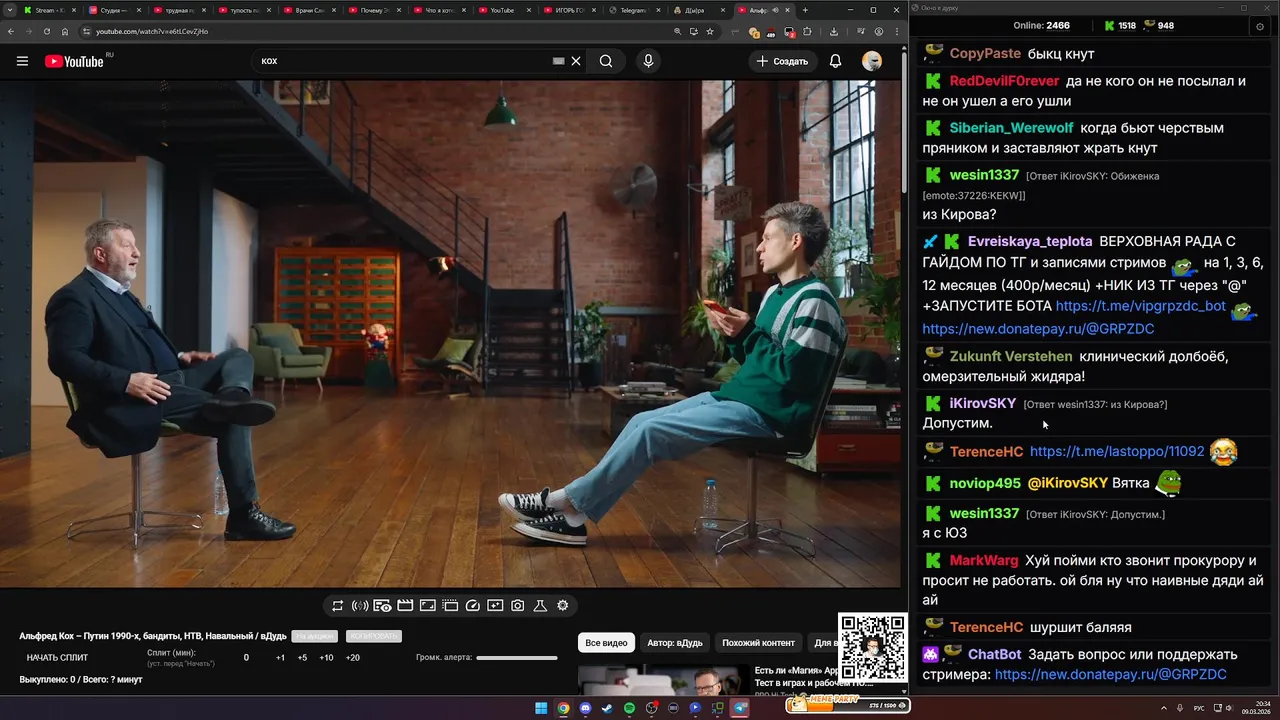
Task: Open the Windows Start button
Action: (541, 708)
